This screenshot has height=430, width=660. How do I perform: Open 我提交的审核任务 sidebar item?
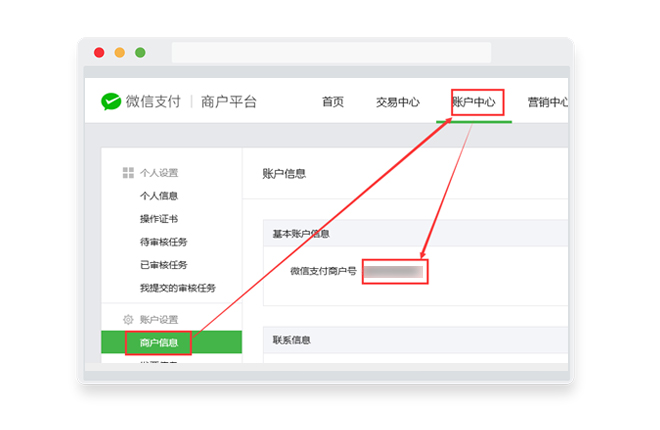pyautogui.click(x=177, y=288)
